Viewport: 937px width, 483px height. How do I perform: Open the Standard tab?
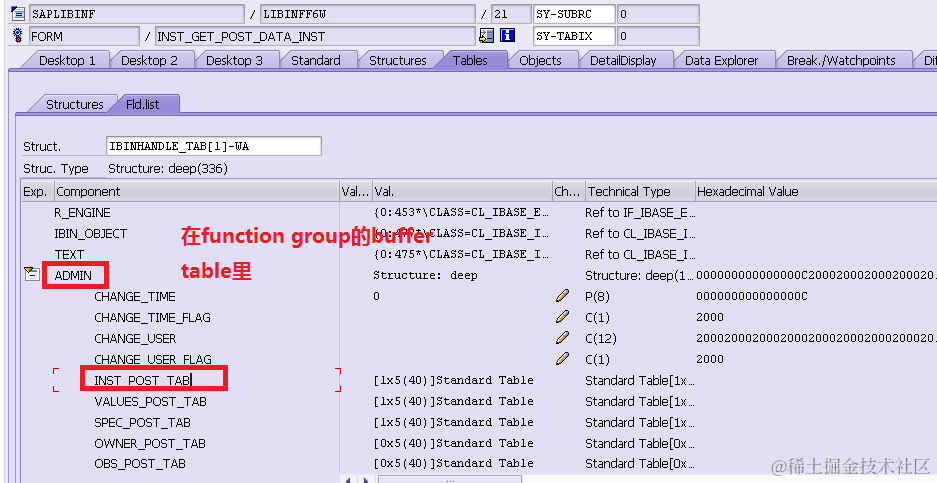tap(316, 60)
